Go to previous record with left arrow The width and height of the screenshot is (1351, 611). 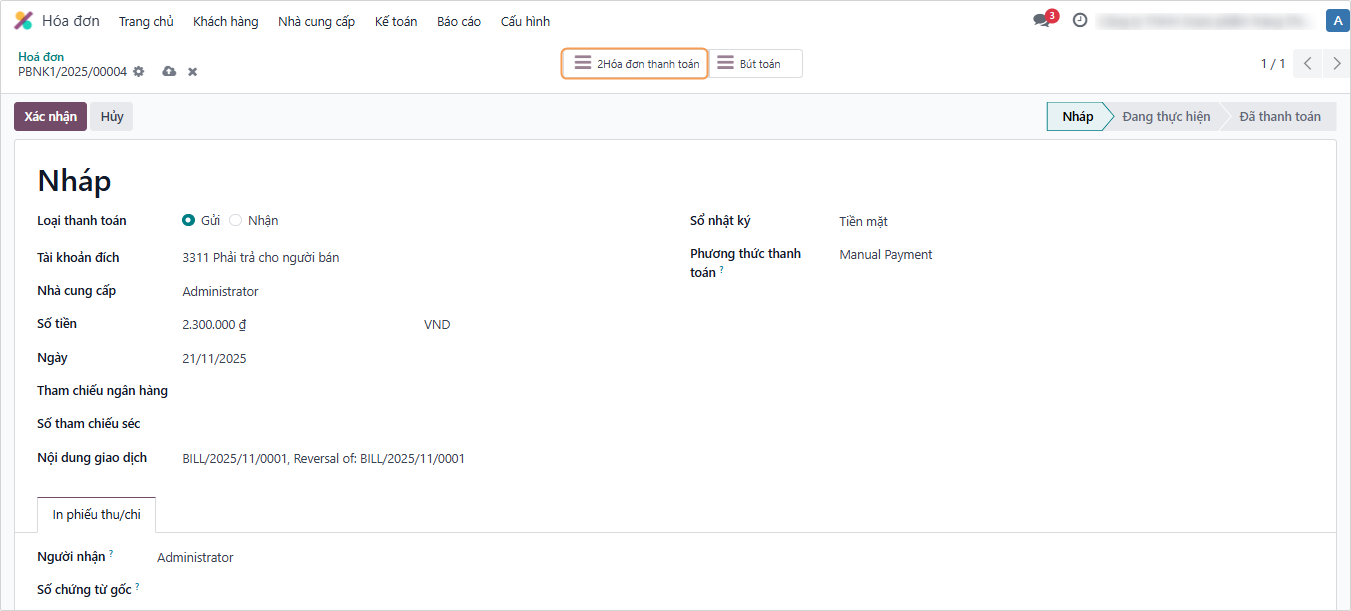pos(1307,64)
